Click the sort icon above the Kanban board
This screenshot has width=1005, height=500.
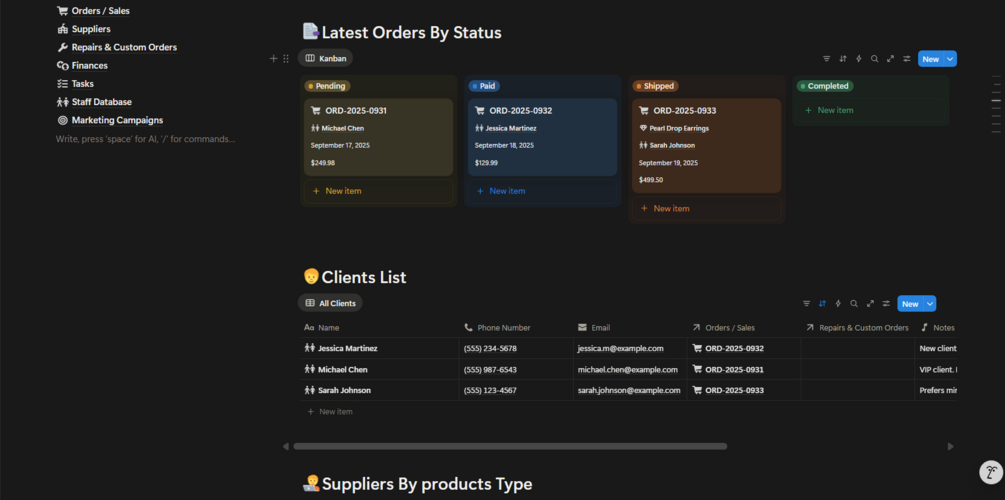[x=843, y=59]
